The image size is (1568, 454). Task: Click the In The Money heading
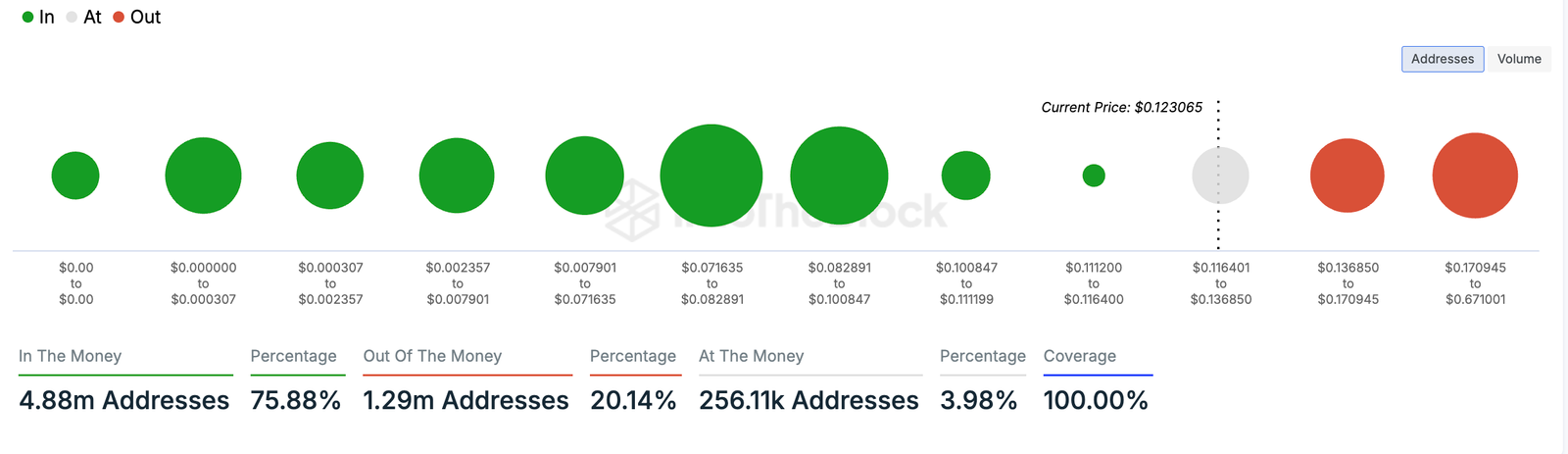coord(71,356)
